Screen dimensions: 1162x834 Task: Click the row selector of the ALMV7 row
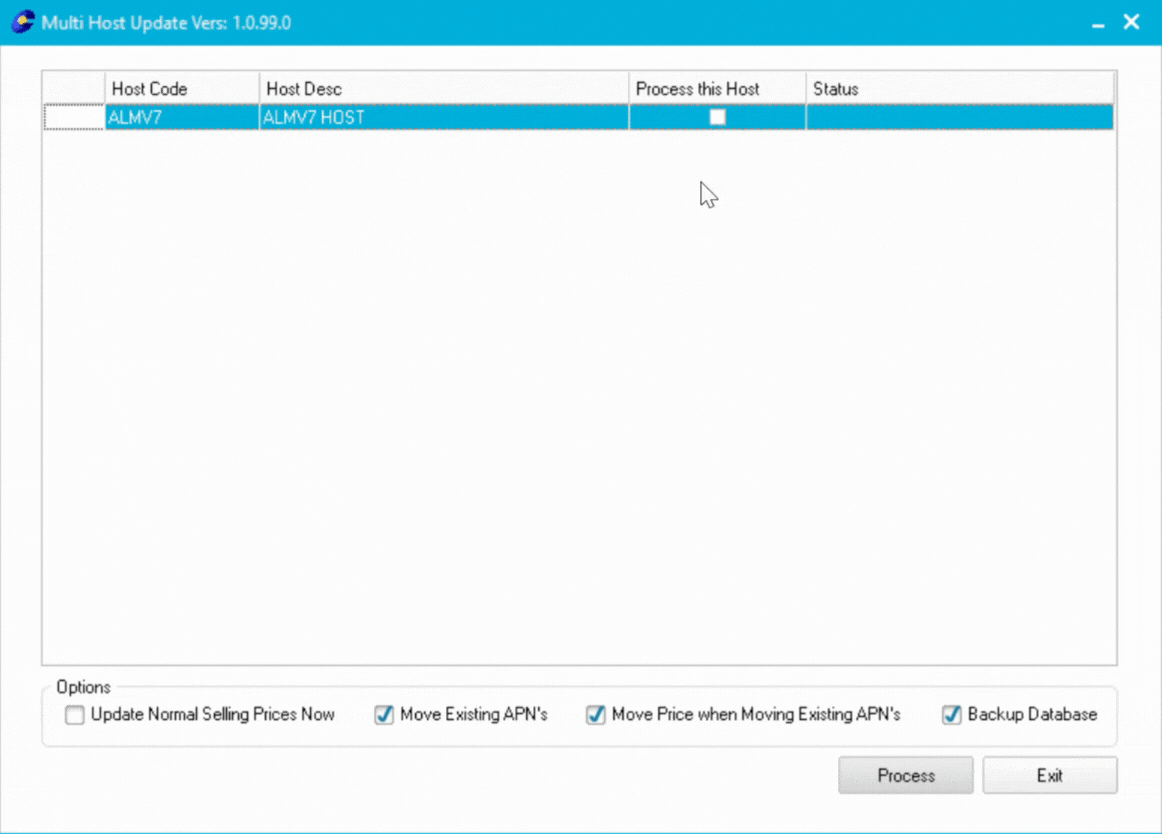click(73, 118)
